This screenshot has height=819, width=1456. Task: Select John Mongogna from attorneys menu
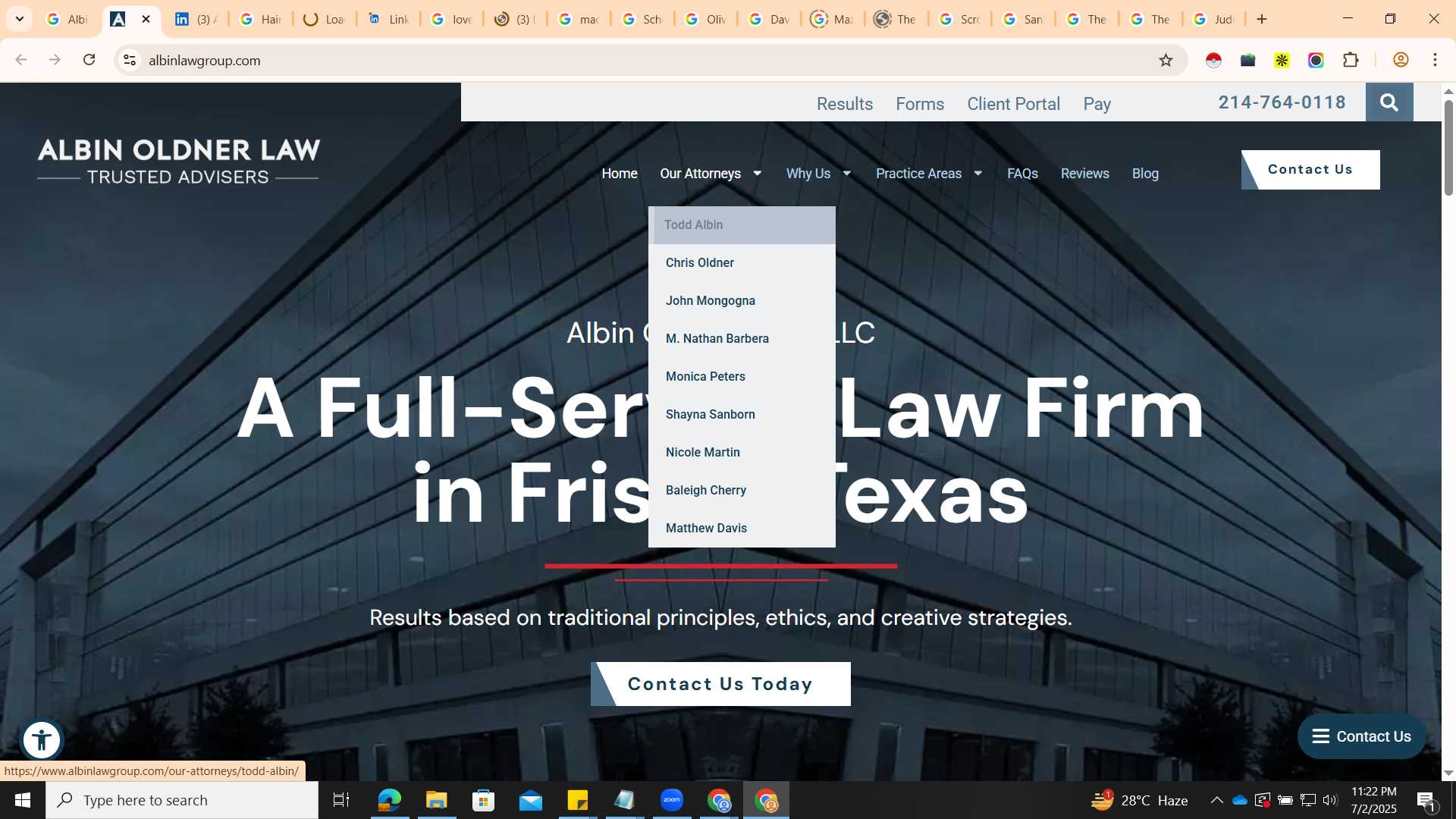tap(742, 301)
